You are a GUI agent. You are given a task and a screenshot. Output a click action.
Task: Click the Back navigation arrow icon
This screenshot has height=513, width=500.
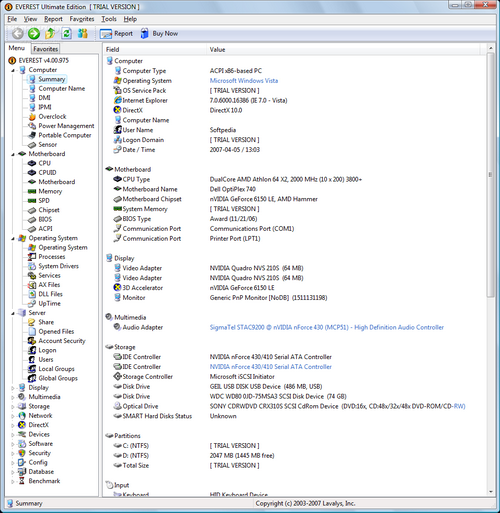tap(17, 33)
